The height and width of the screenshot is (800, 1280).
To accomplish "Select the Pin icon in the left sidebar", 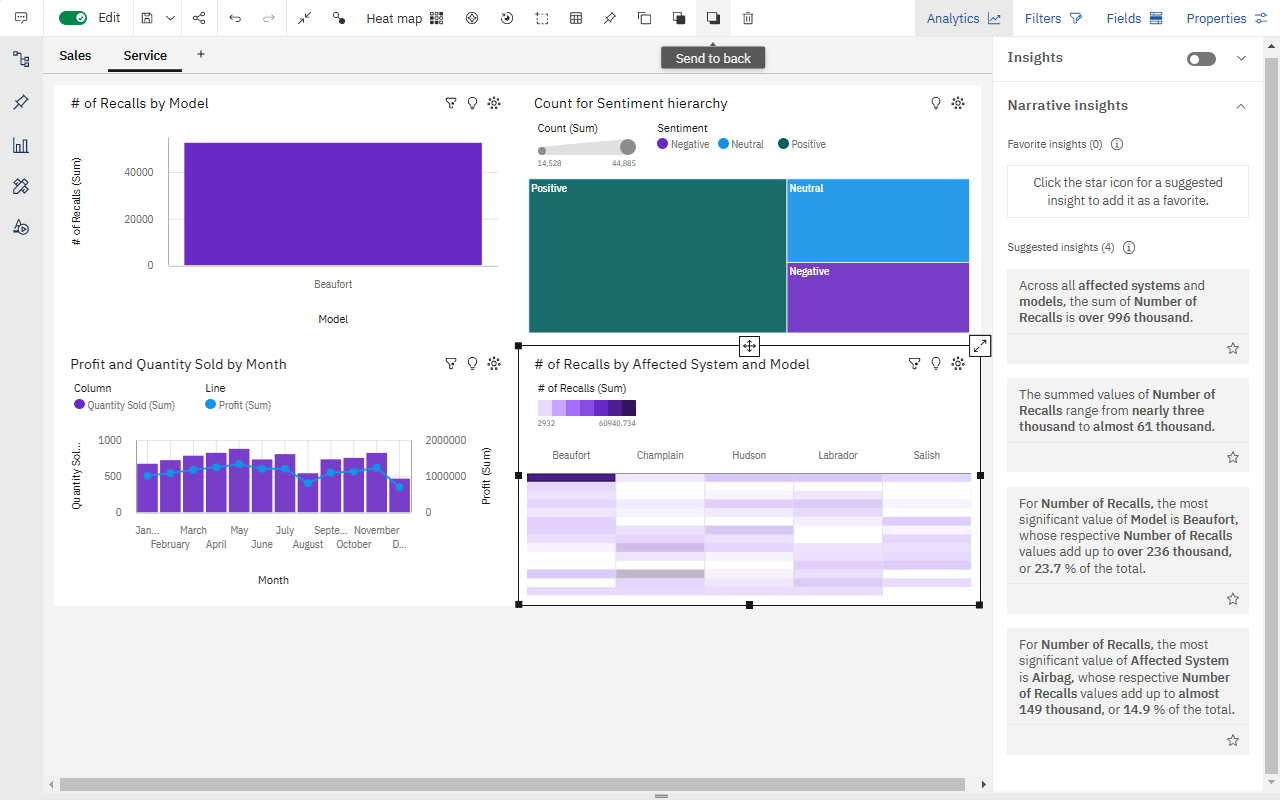I will pyautogui.click(x=21, y=103).
